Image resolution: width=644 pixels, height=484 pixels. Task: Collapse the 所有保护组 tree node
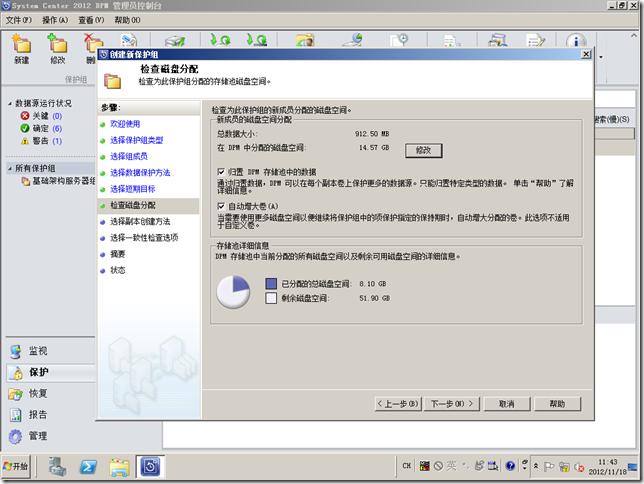tap(10, 168)
